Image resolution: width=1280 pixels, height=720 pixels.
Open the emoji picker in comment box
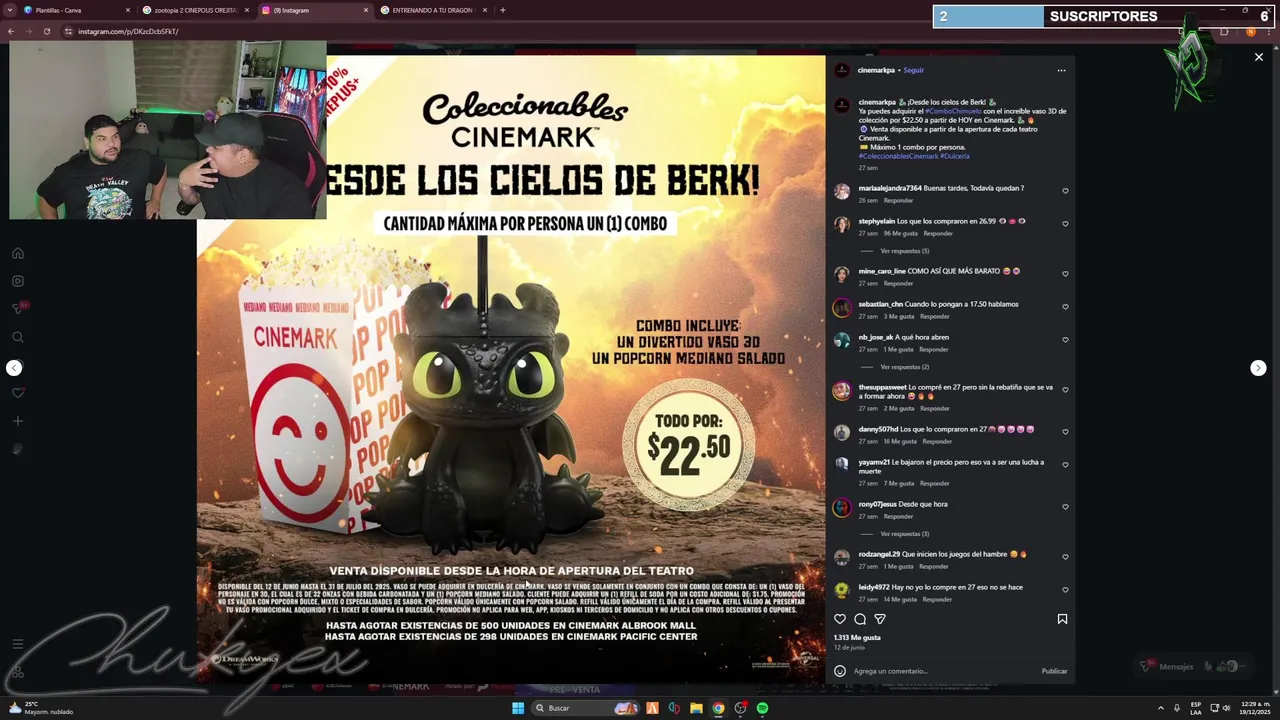840,671
